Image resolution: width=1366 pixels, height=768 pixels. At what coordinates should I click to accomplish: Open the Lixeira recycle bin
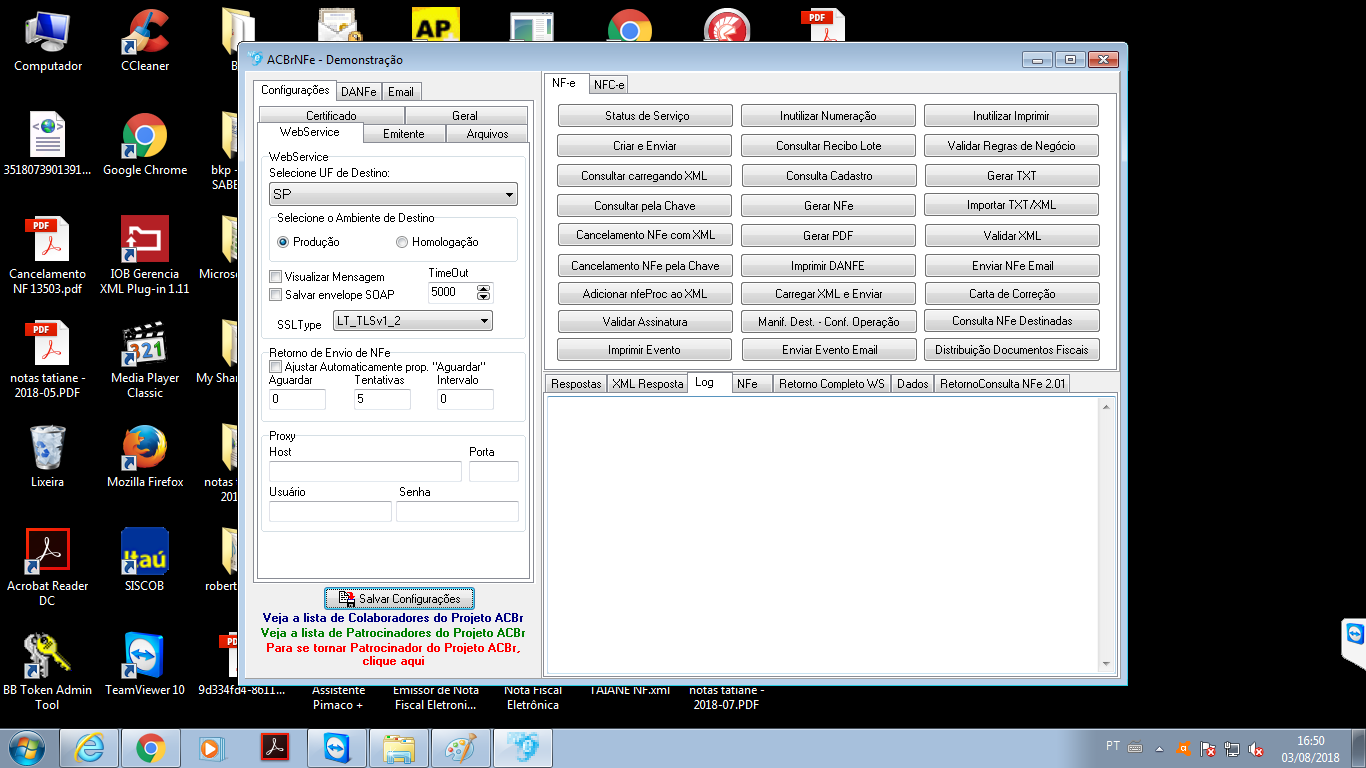48,457
